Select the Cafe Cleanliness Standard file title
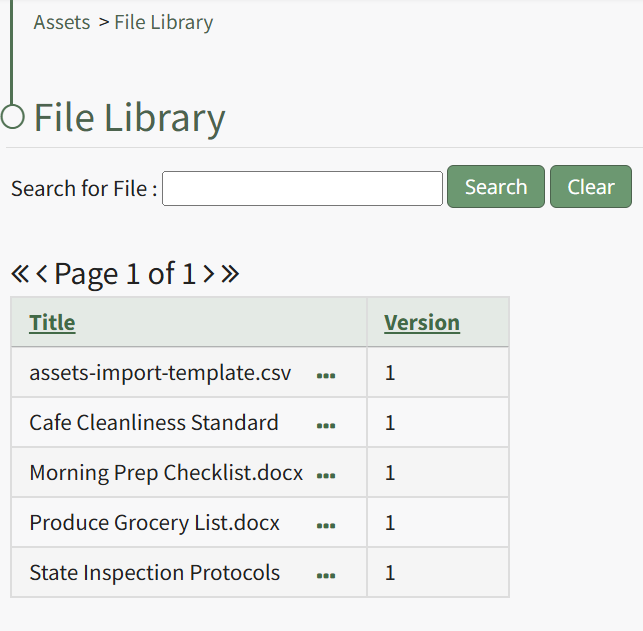 [x=154, y=423]
